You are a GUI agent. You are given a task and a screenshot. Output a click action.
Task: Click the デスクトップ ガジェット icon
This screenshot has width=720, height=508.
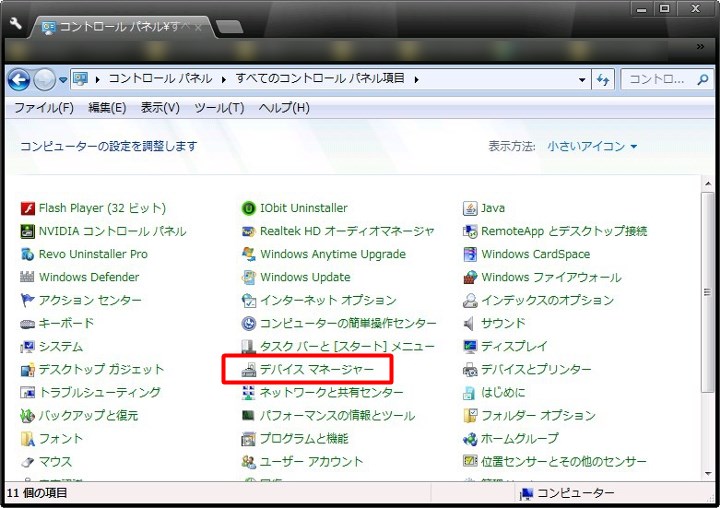click(x=28, y=370)
